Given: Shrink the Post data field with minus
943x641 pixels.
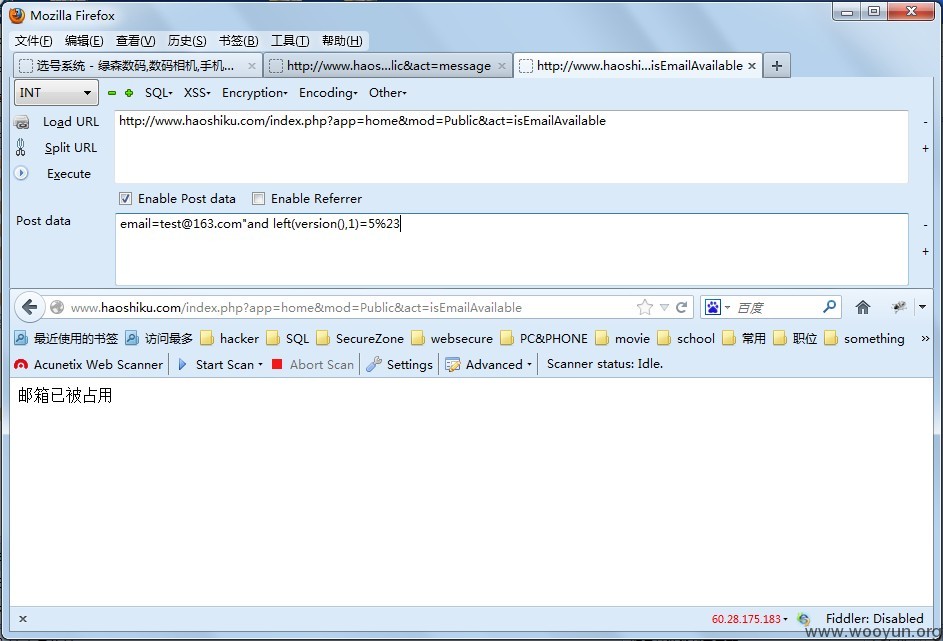Looking at the screenshot, I should pyautogui.click(x=926, y=225).
